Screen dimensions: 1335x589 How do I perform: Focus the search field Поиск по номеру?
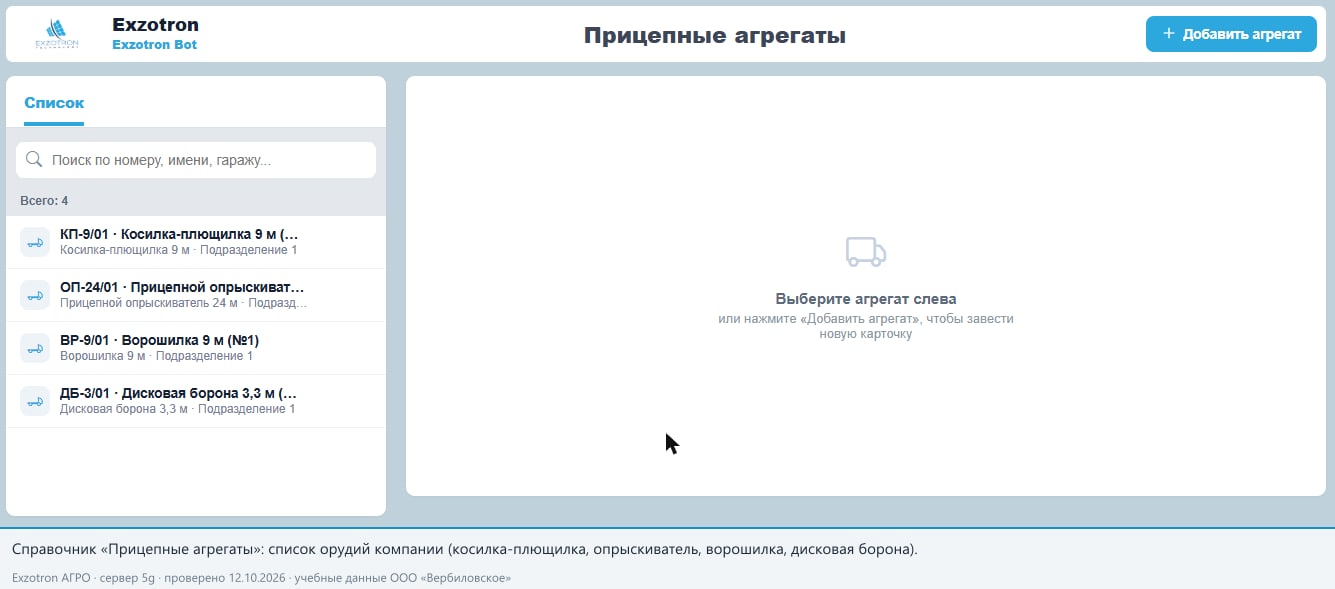click(x=196, y=160)
